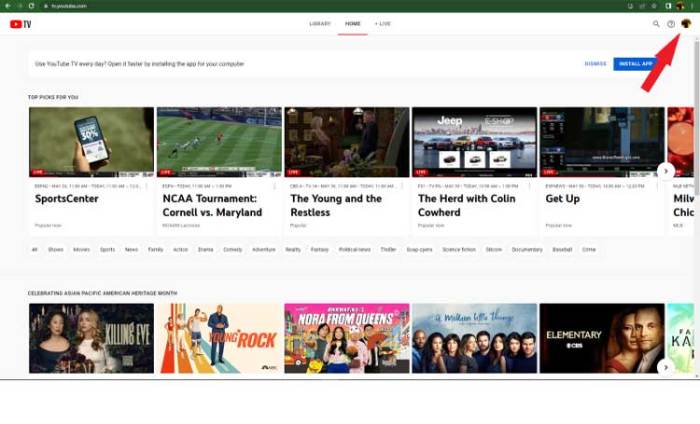Select the Reality filter chip
Image resolution: width=700 pixels, height=424 pixels.
tap(293, 249)
